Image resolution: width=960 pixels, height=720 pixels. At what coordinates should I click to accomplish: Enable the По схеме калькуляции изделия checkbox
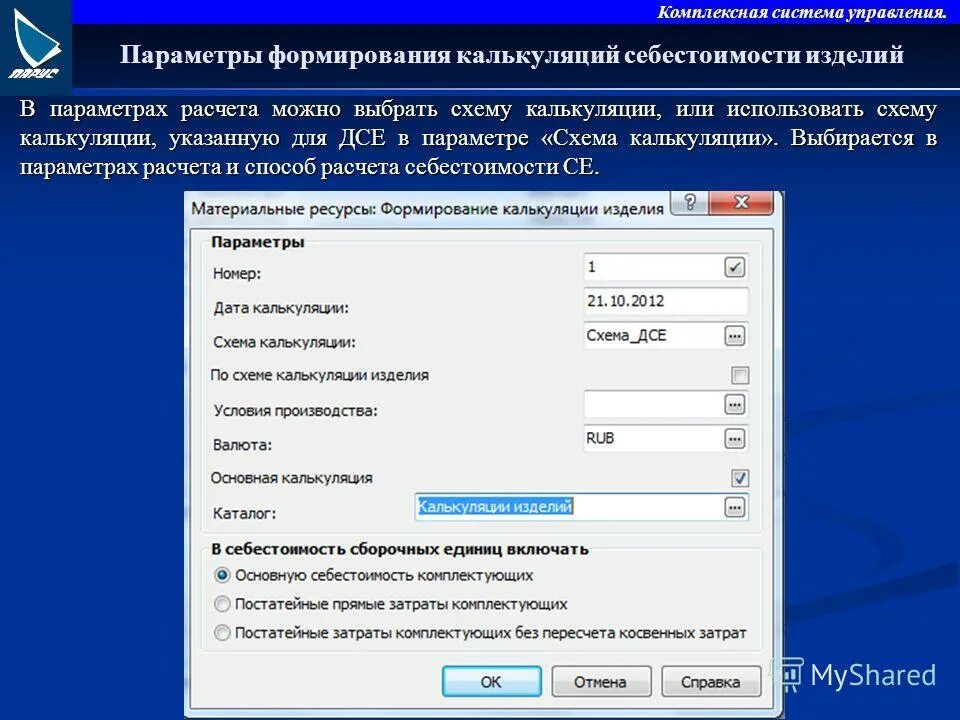pos(738,373)
